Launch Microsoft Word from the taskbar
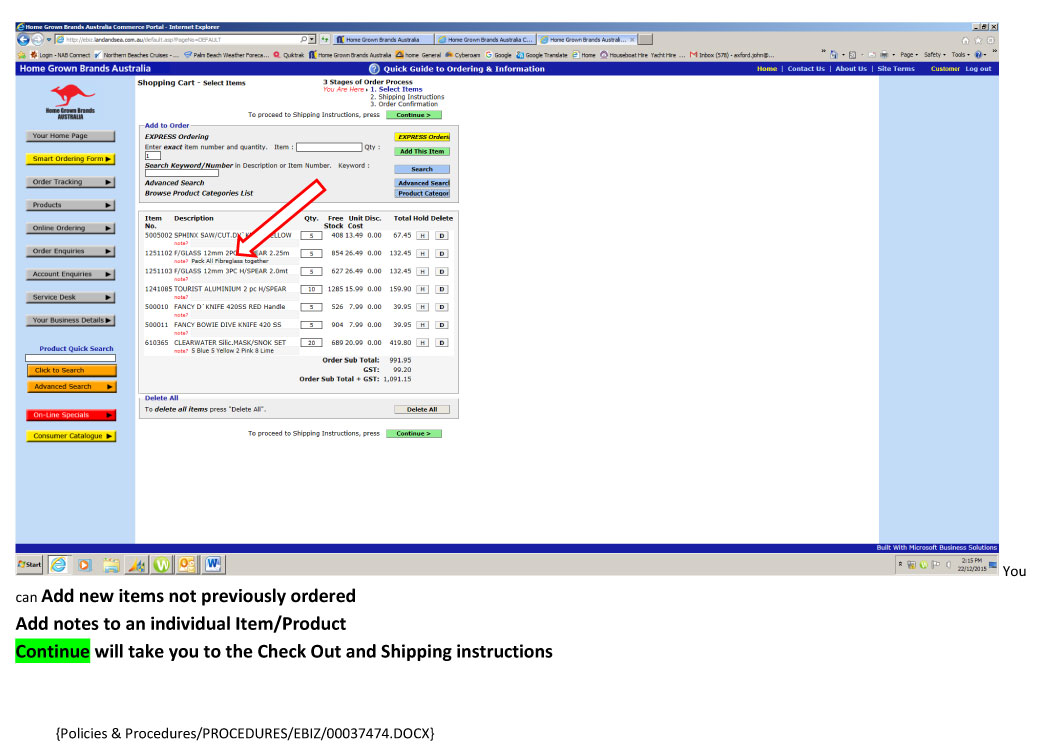1050x746 pixels. tap(213, 564)
